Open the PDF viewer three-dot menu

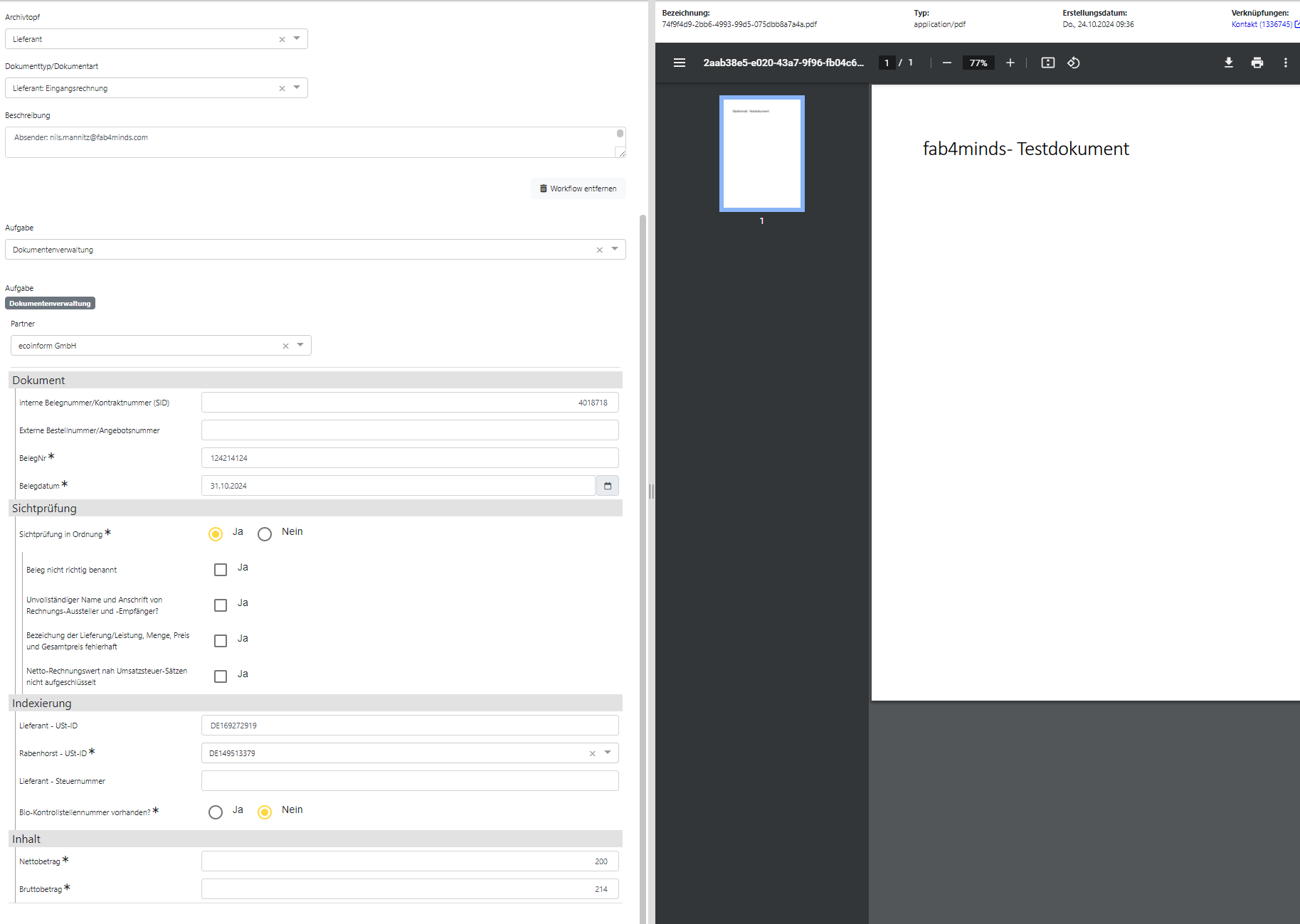(1286, 63)
